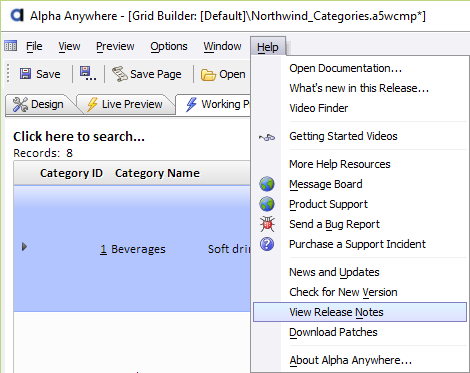Click 'Click here to search...' link
Image resolution: width=470 pixels, height=373 pixels.
(x=79, y=137)
